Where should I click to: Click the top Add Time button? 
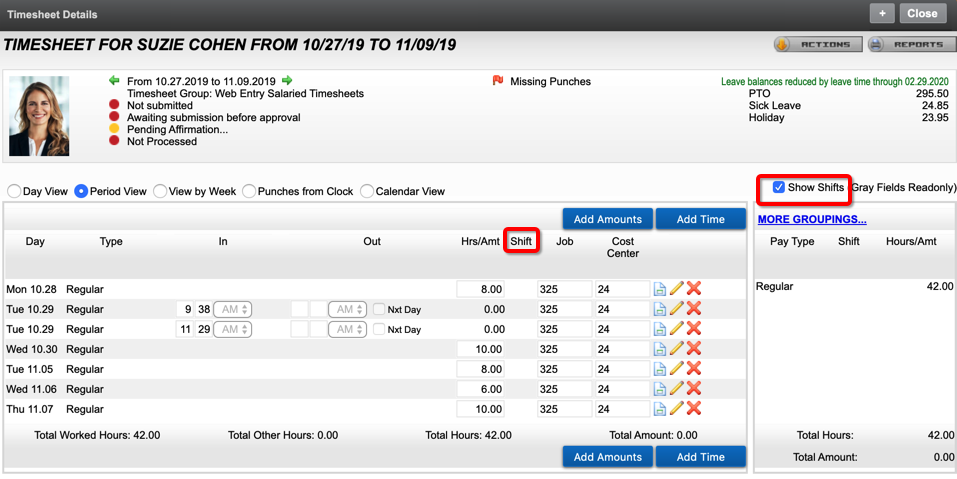click(x=700, y=219)
